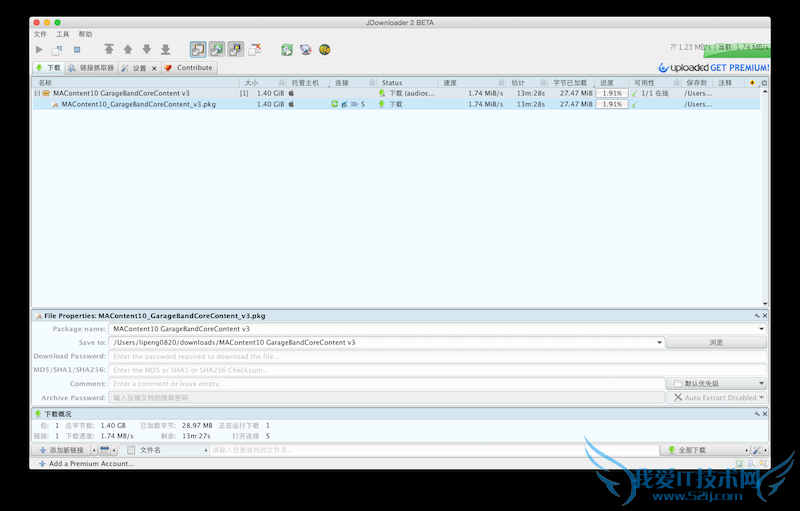Image resolution: width=800 pixels, height=511 pixels.
Task: Click the Start Downloads play icon
Action: tap(39, 49)
